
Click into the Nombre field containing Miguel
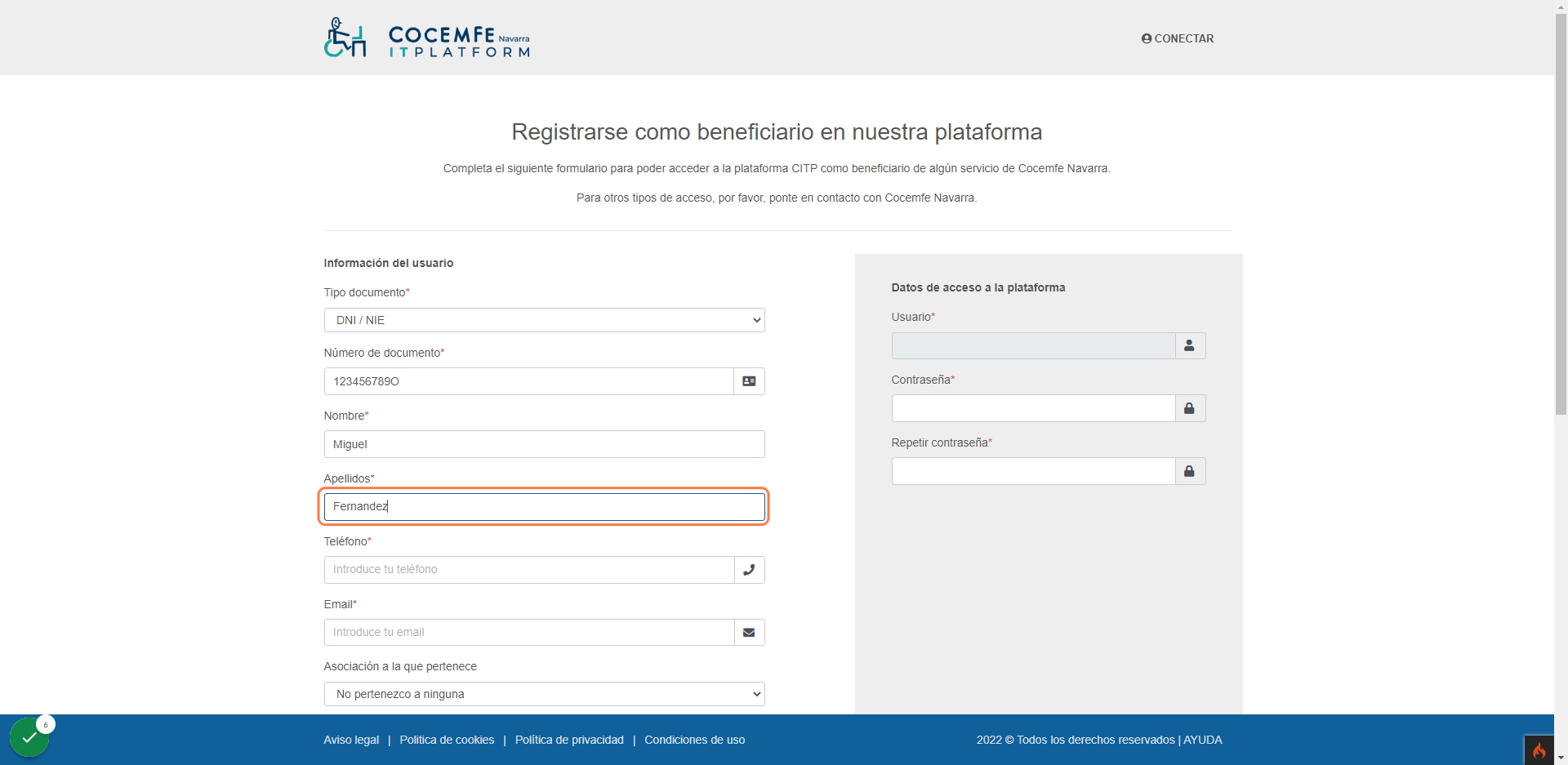[545, 444]
